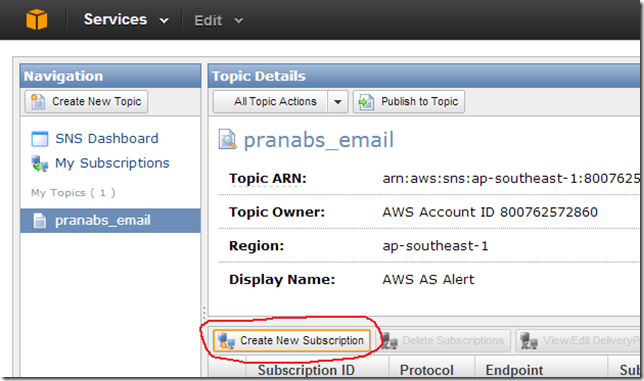Click the Delete Subscriptions icon

[x=389, y=341]
